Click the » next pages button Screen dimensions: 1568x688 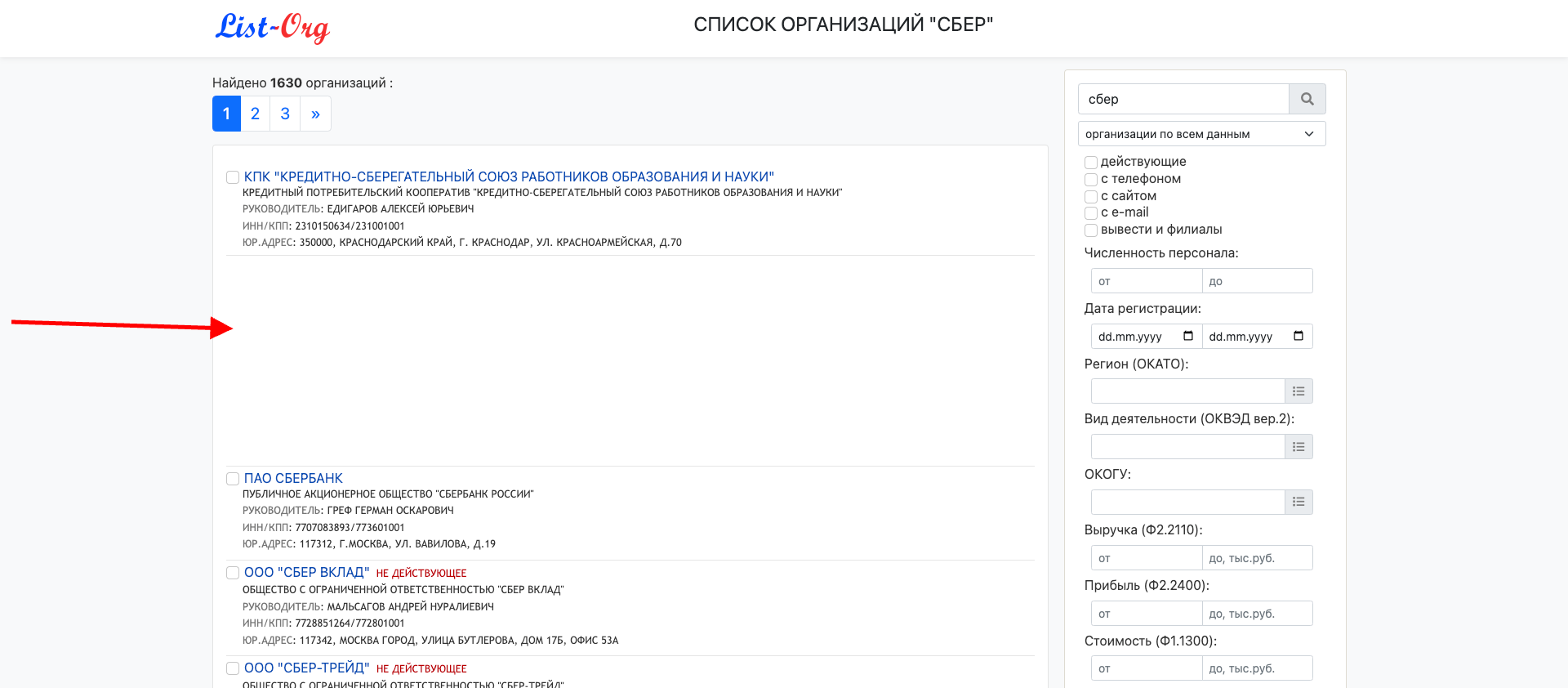pos(315,114)
